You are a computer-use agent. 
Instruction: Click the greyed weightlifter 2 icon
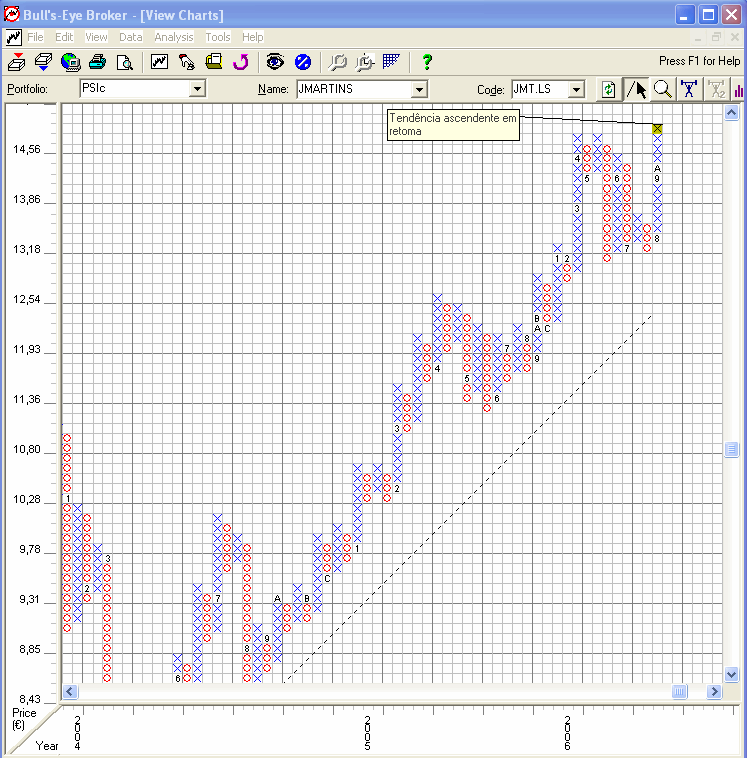(x=716, y=89)
